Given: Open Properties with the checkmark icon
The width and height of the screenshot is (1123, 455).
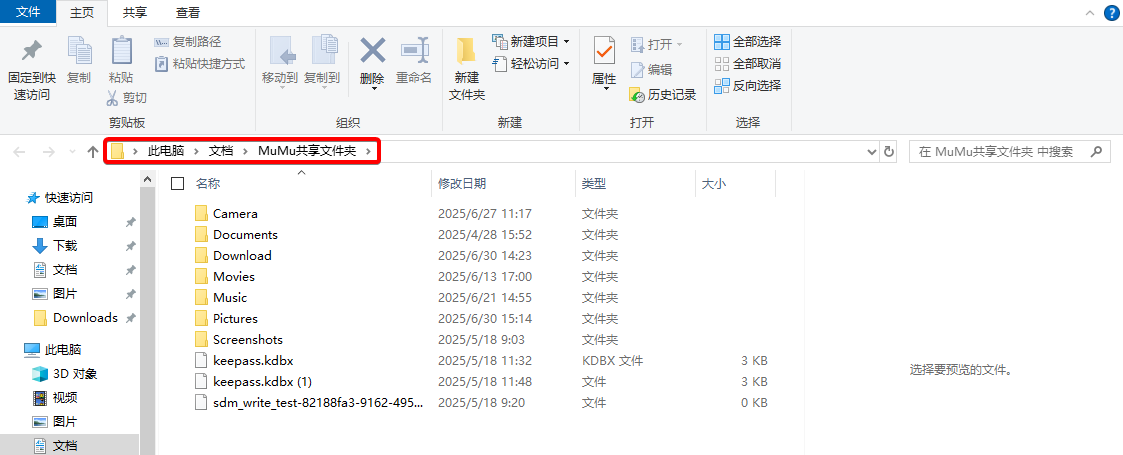Looking at the screenshot, I should point(604,52).
